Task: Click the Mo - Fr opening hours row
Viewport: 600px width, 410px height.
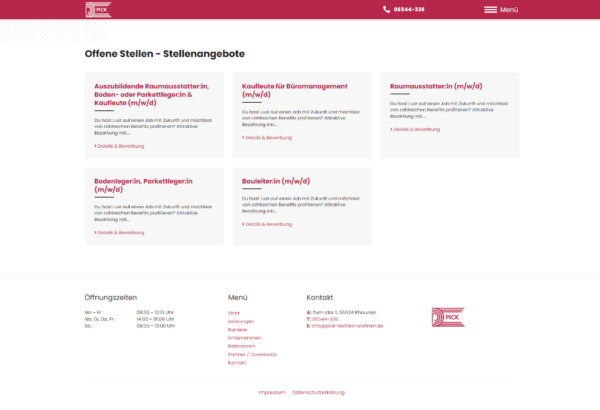Action: [129, 312]
